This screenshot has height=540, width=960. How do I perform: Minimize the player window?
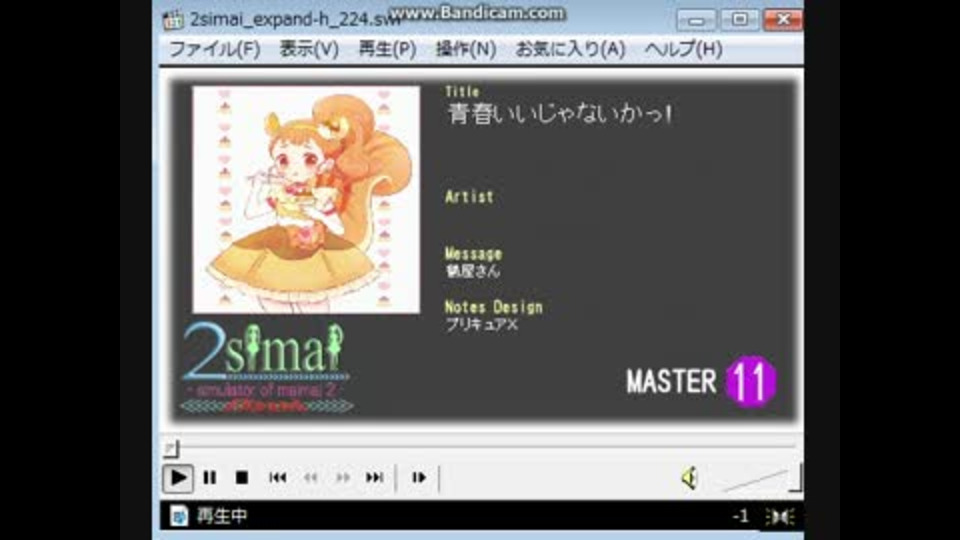coord(696,20)
